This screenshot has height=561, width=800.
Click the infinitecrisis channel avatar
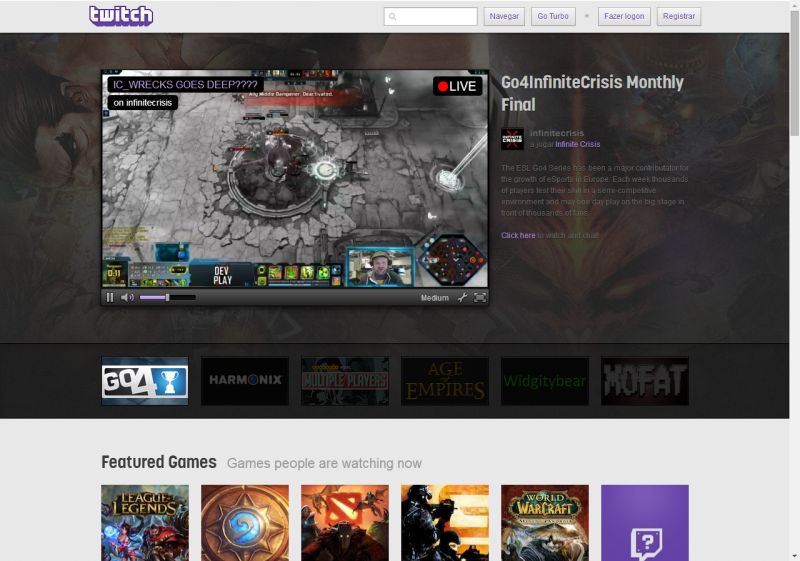tap(512, 139)
